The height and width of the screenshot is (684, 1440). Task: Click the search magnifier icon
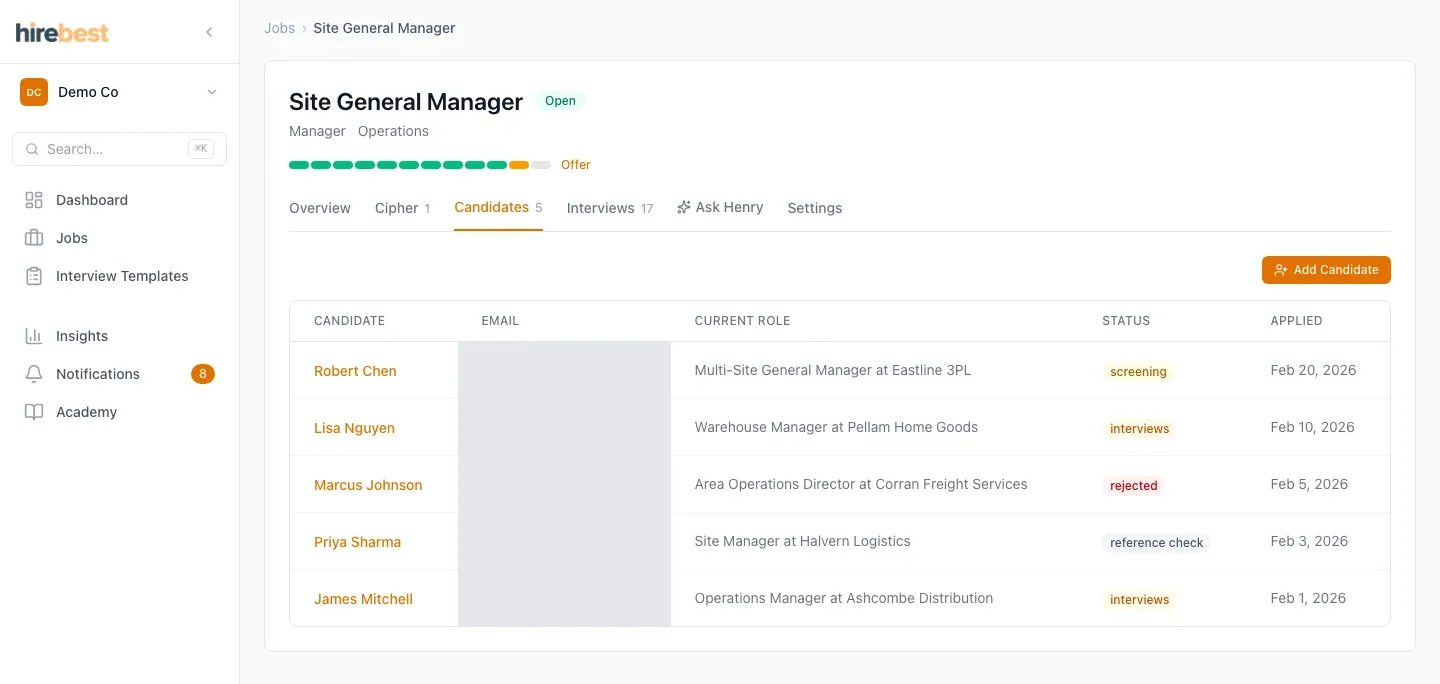[x=33, y=149]
